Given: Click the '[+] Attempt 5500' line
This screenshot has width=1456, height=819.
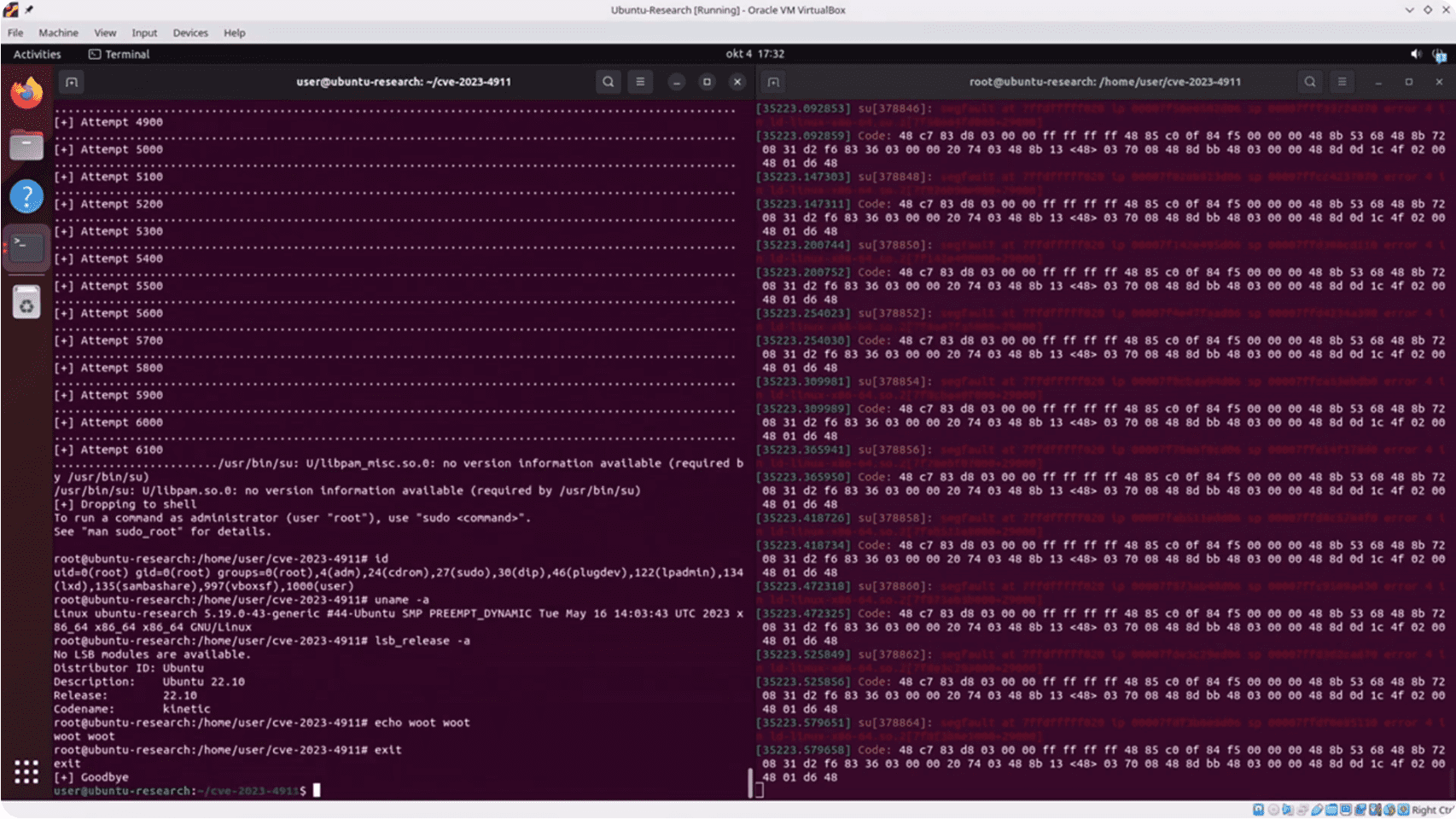Looking at the screenshot, I should [108, 286].
